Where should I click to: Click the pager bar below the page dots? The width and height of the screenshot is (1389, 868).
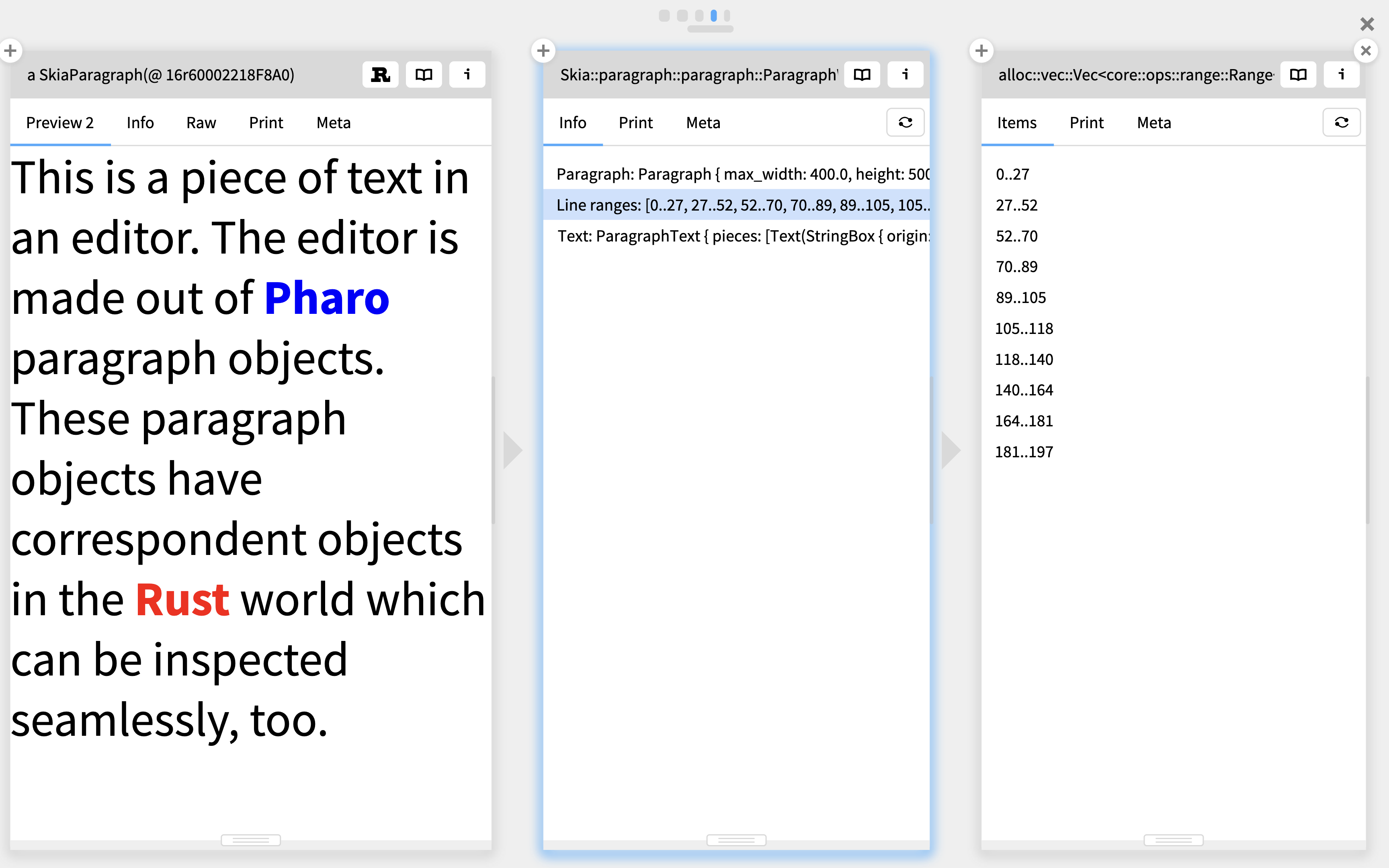[710, 29]
